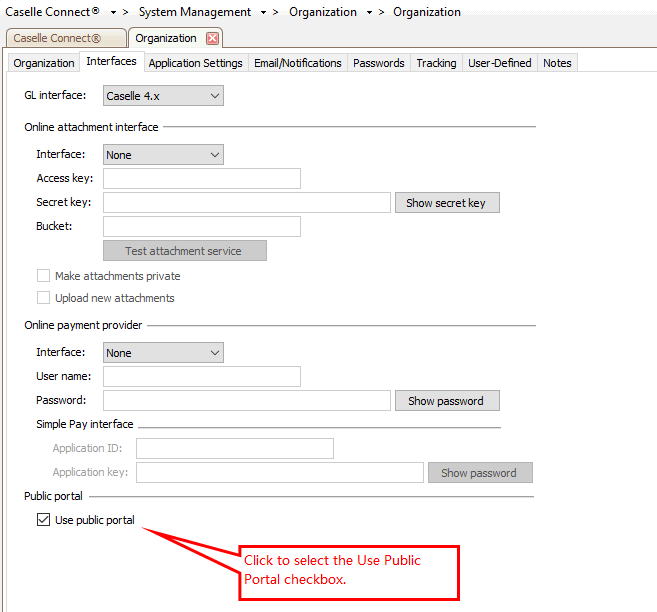Click the Bucket input field
657x612 pixels.
coord(201,227)
